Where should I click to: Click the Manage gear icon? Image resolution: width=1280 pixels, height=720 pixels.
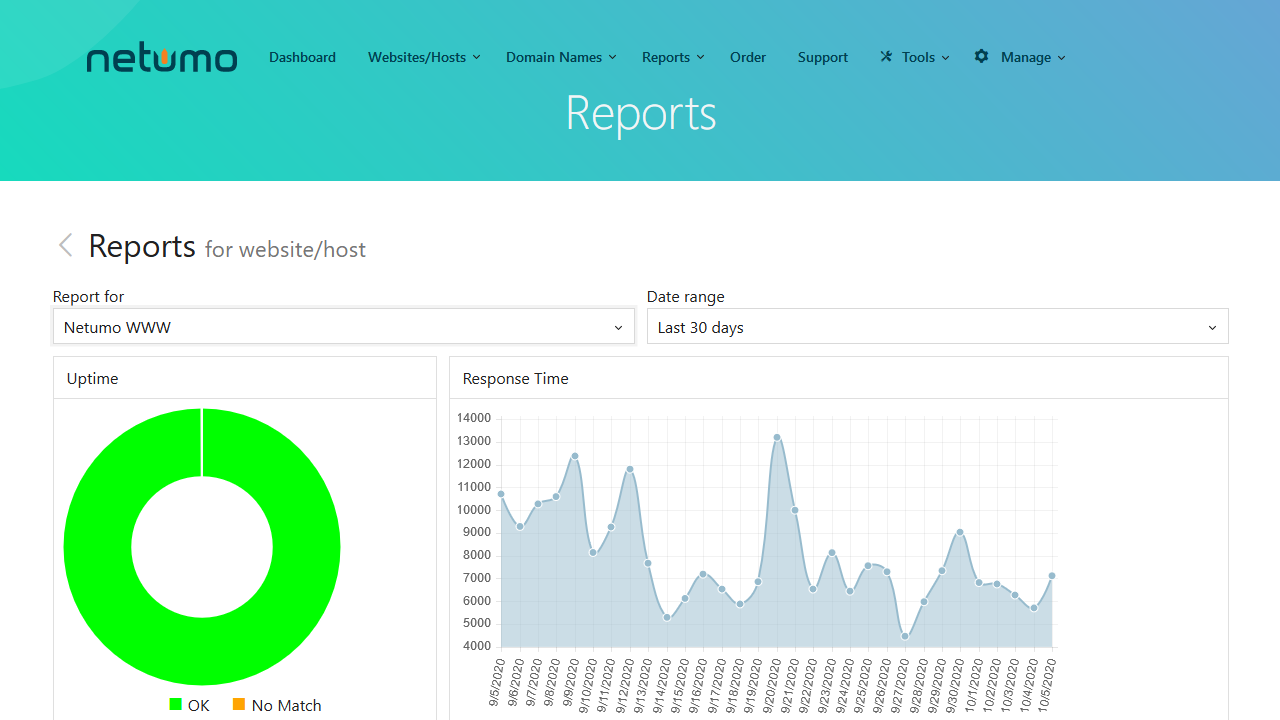pos(981,57)
